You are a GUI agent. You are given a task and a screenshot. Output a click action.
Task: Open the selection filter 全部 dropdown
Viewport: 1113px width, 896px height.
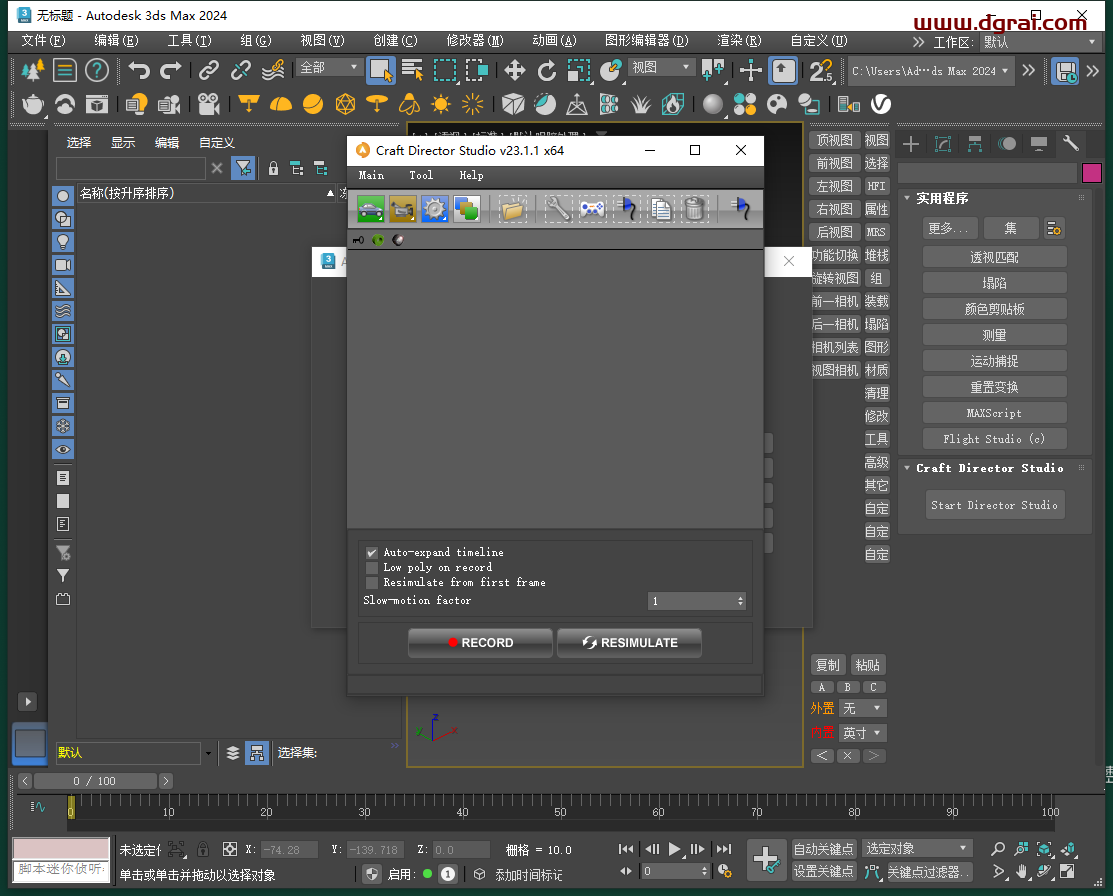(328, 67)
